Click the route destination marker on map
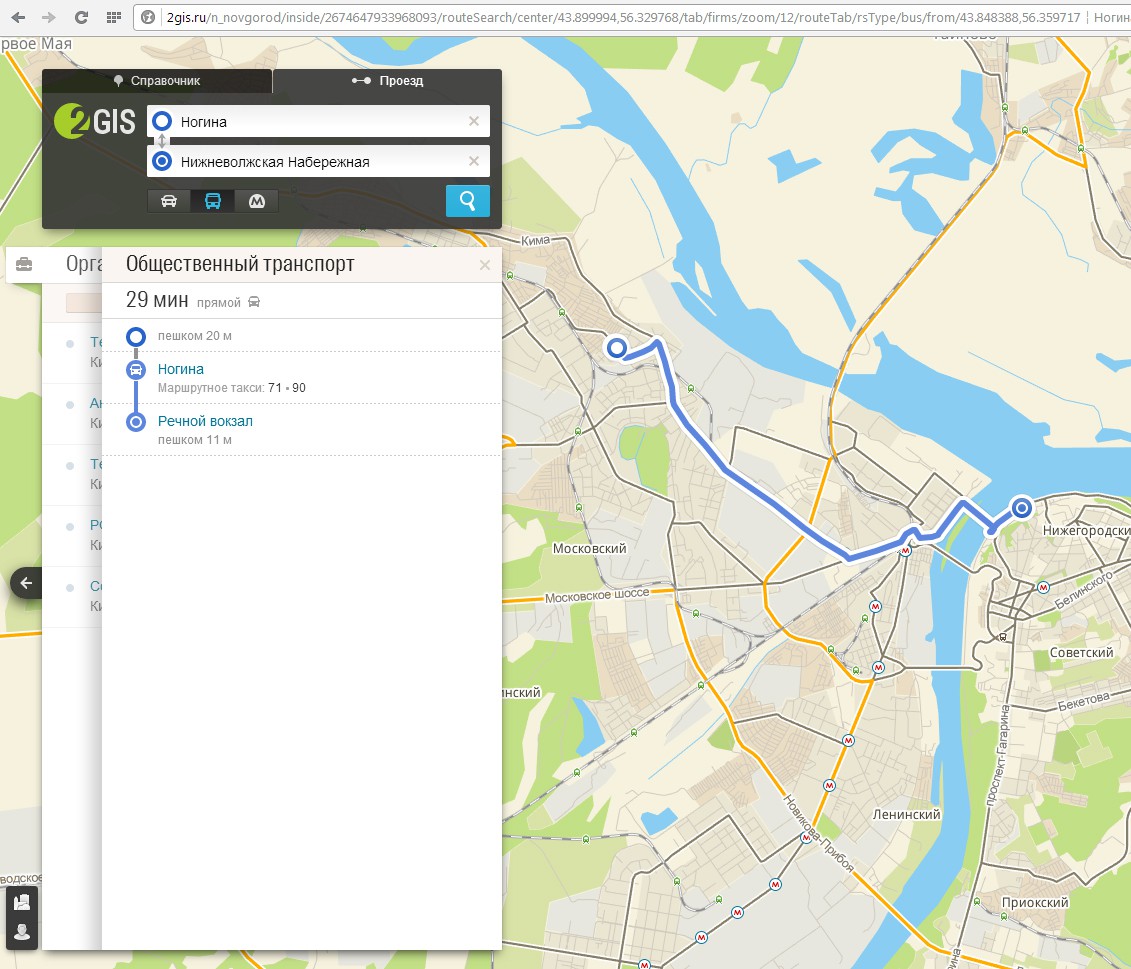Image resolution: width=1131 pixels, height=969 pixels. pyautogui.click(x=1021, y=508)
